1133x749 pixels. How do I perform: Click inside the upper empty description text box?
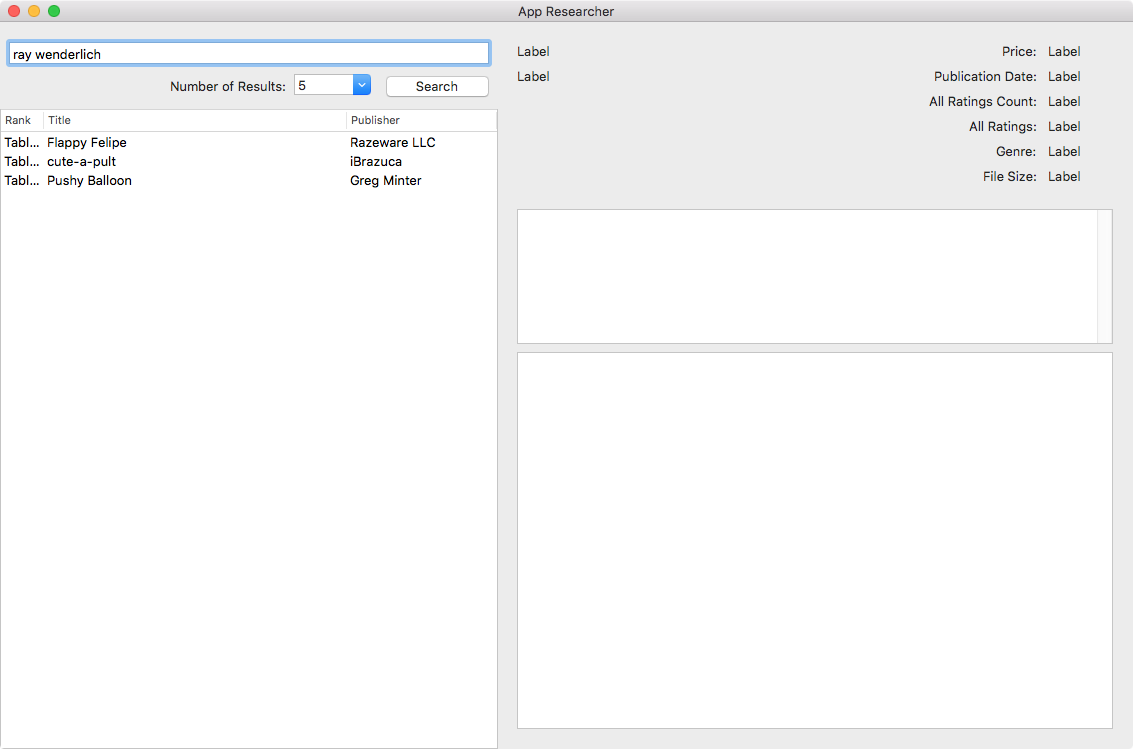806,276
